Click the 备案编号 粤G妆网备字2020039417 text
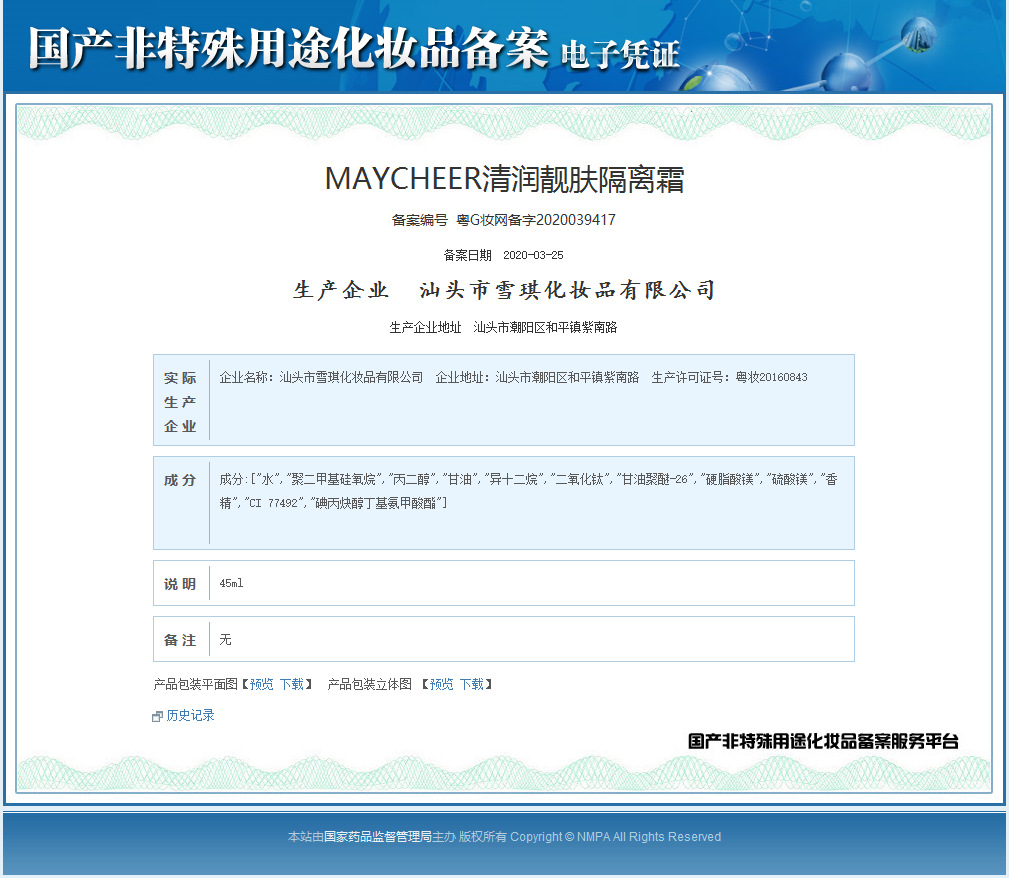1009x878 pixels. (504, 220)
